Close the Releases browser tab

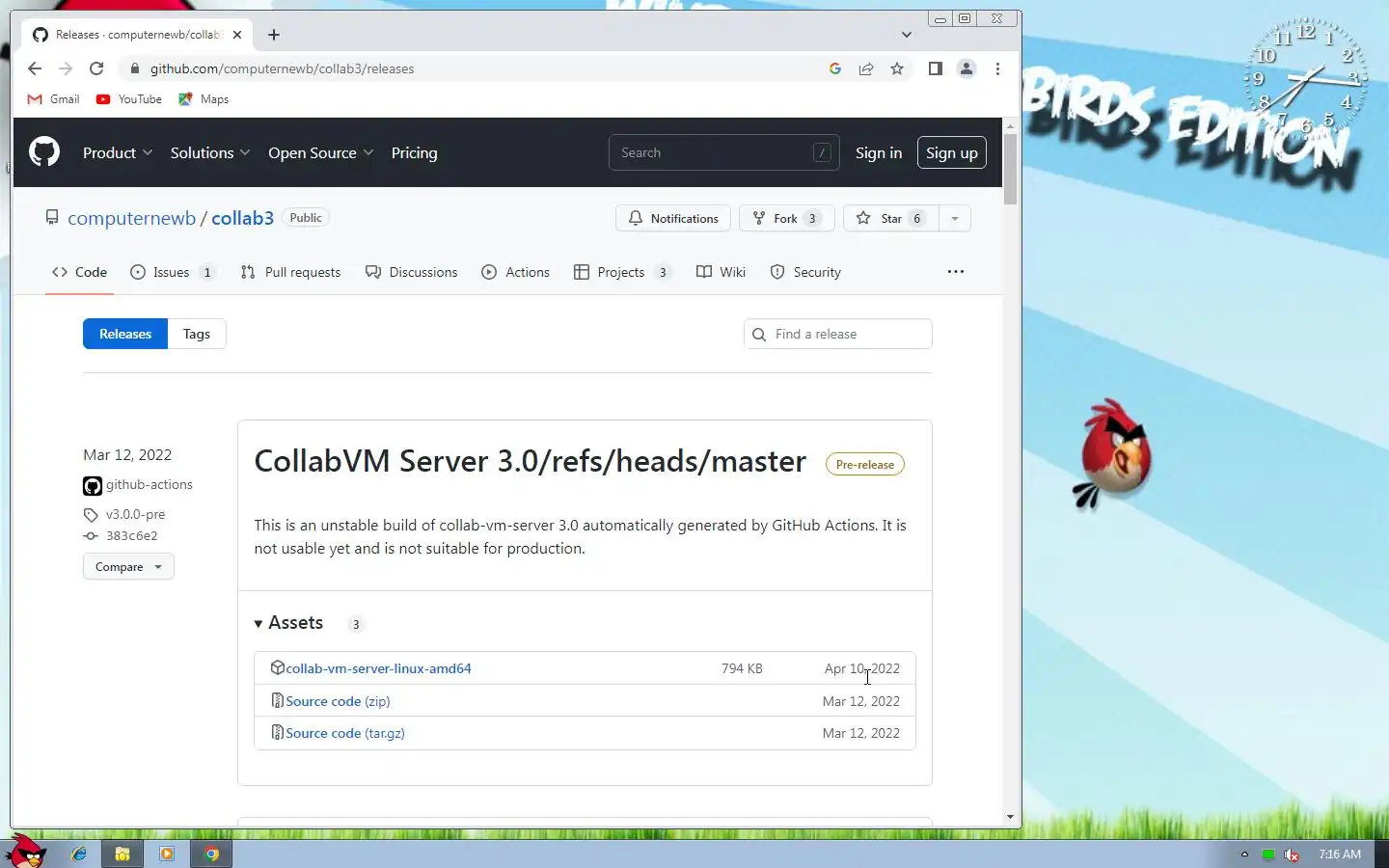pyautogui.click(x=237, y=35)
